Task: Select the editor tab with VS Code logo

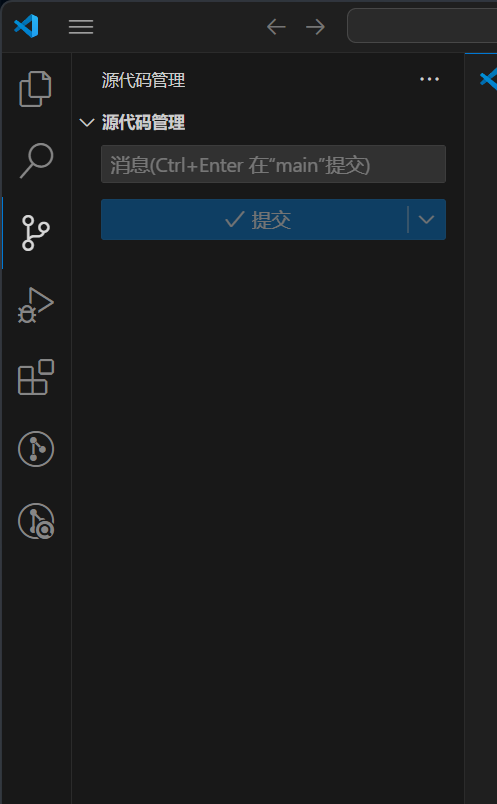Action: click(x=487, y=79)
